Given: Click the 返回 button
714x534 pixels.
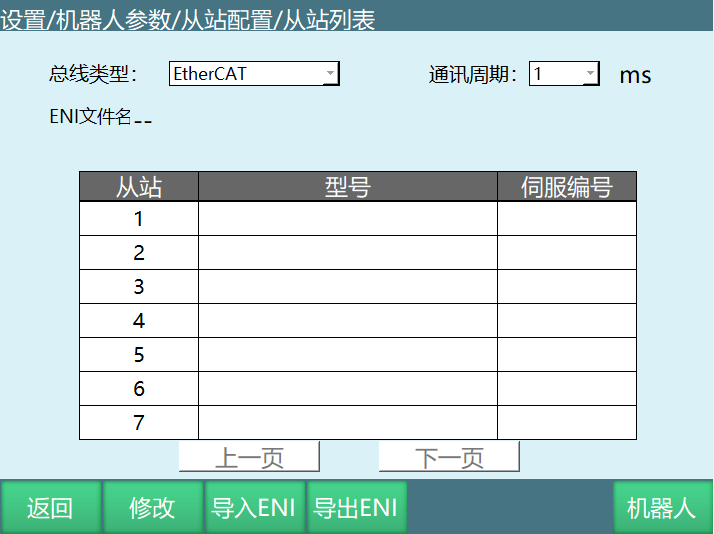Looking at the screenshot, I should tap(50, 508).
